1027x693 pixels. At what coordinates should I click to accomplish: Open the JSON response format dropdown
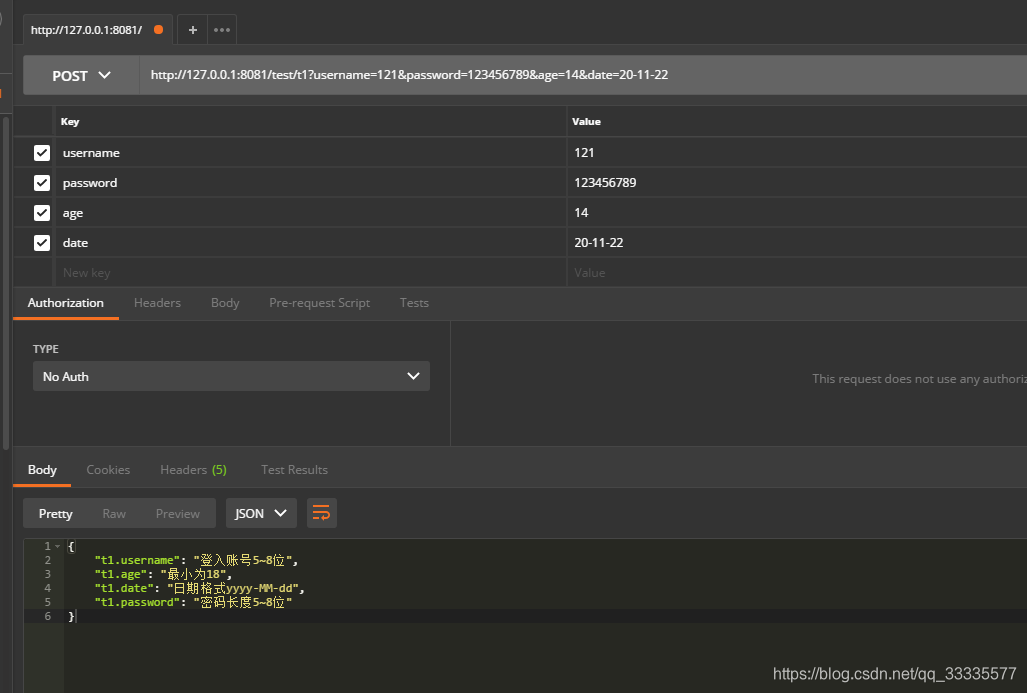(x=261, y=513)
